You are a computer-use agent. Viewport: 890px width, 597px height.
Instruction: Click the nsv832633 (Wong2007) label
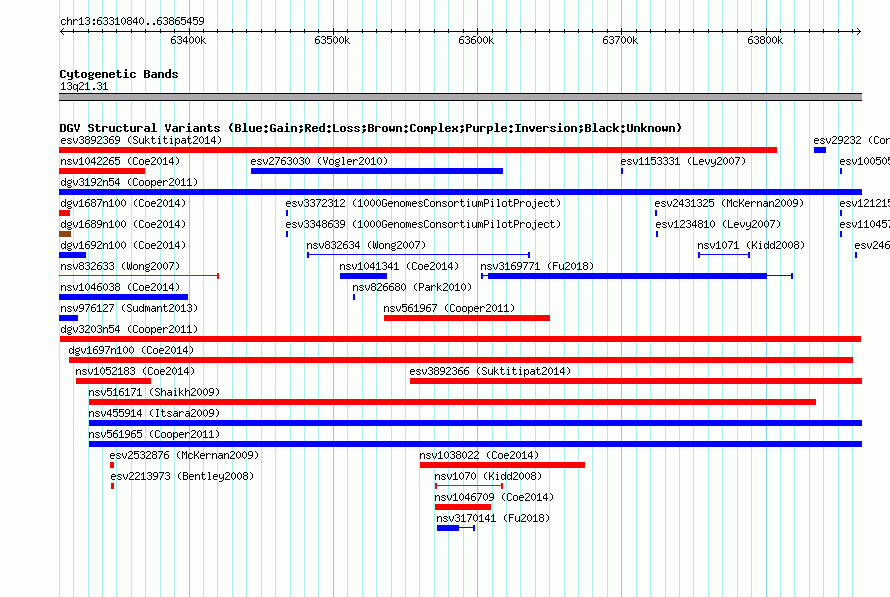[x=120, y=266]
